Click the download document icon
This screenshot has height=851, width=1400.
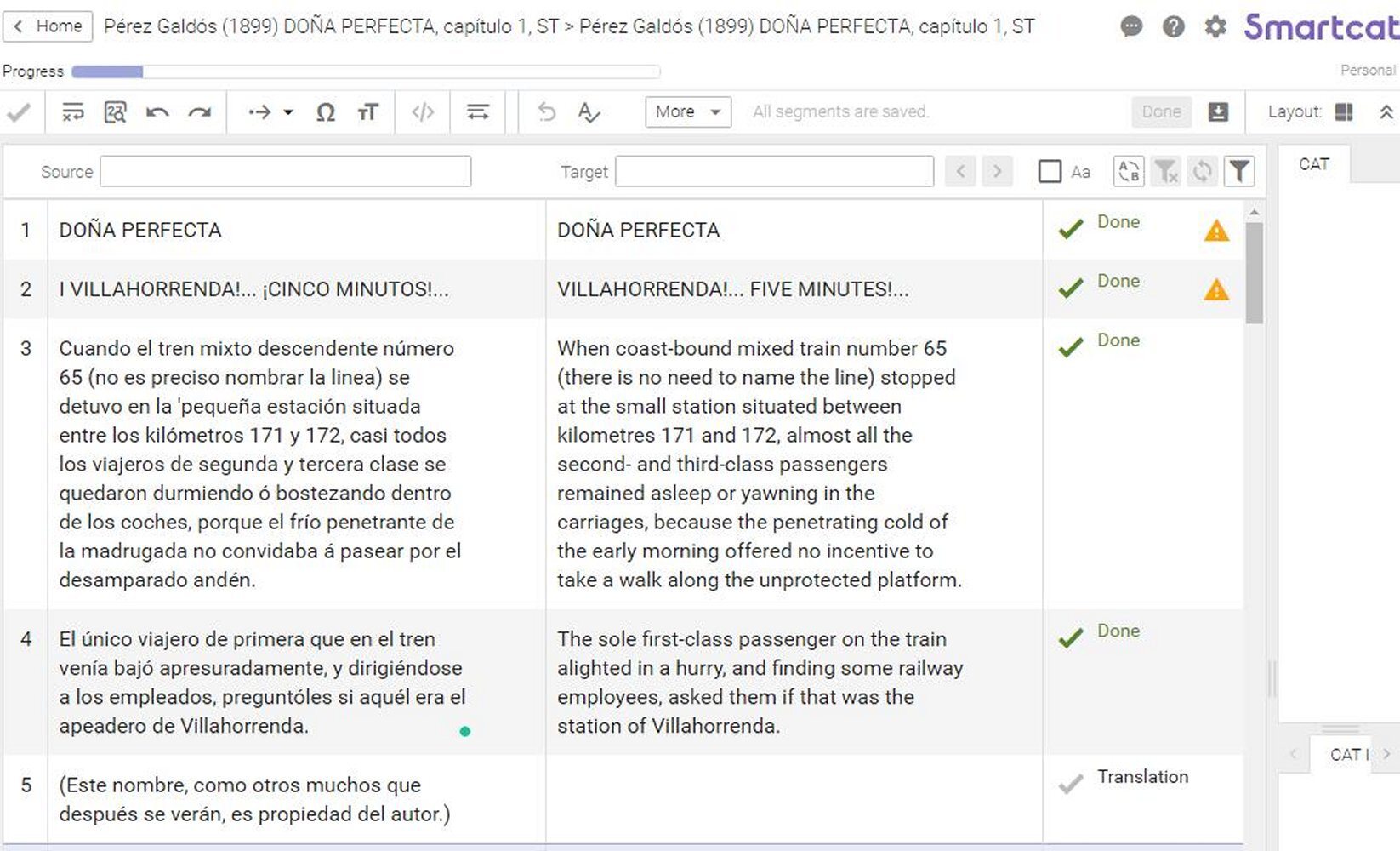point(1218,111)
